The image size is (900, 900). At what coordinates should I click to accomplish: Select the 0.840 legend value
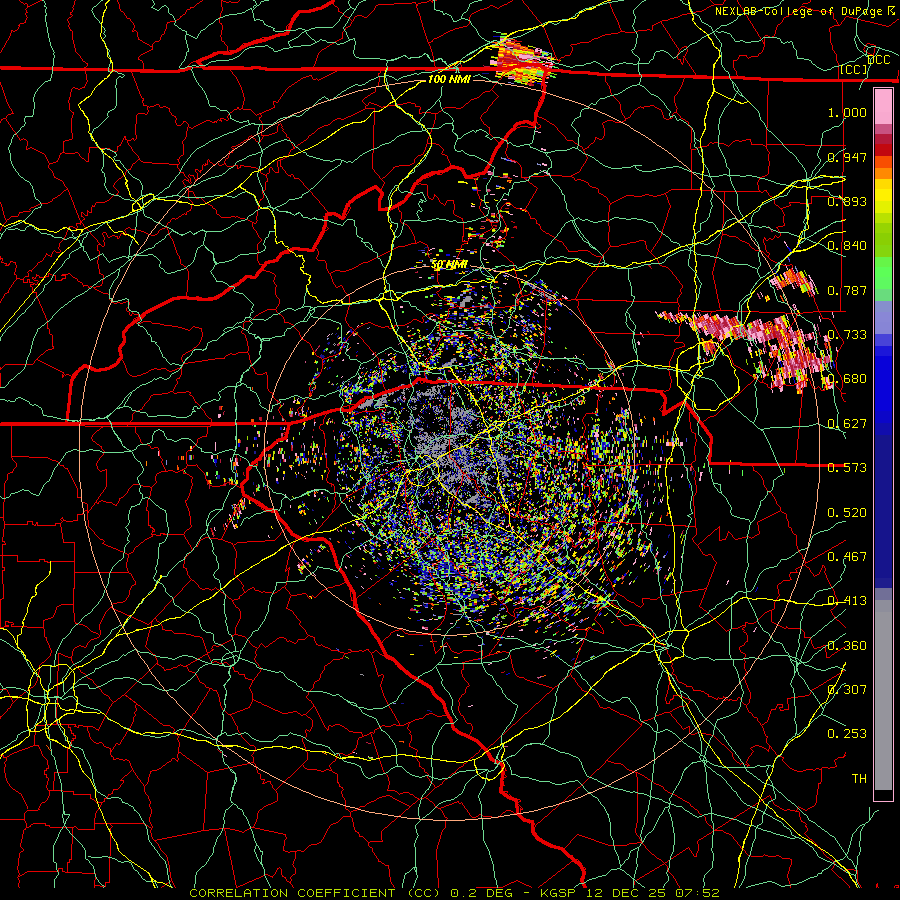click(847, 246)
